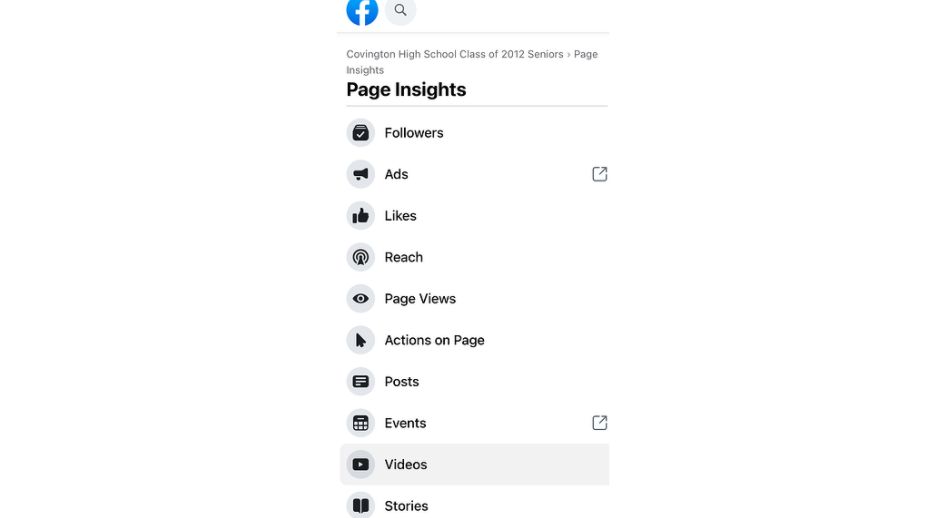Click the Actions on Page cursor icon

(x=360, y=340)
